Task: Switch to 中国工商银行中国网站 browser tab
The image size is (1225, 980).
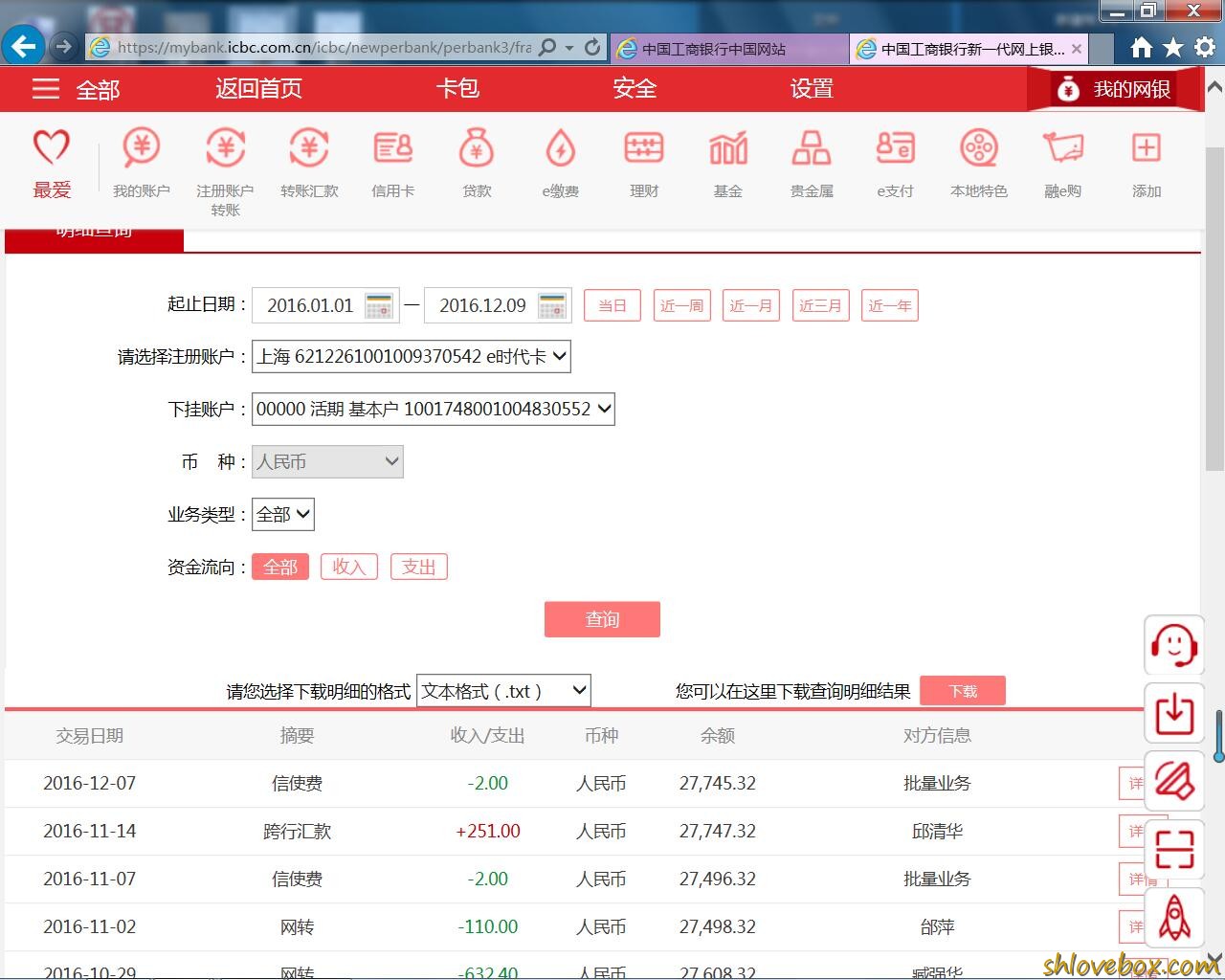Action: [729, 49]
